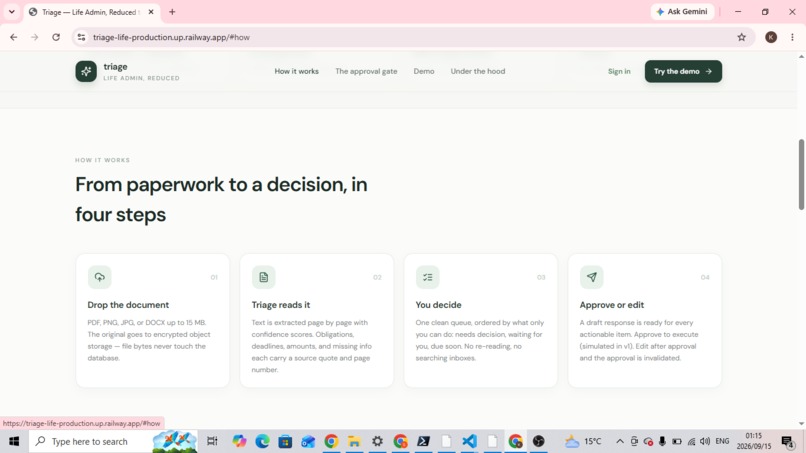This screenshot has width=806, height=453.
Task: Open Outlook from the taskbar
Action: click(x=308, y=441)
